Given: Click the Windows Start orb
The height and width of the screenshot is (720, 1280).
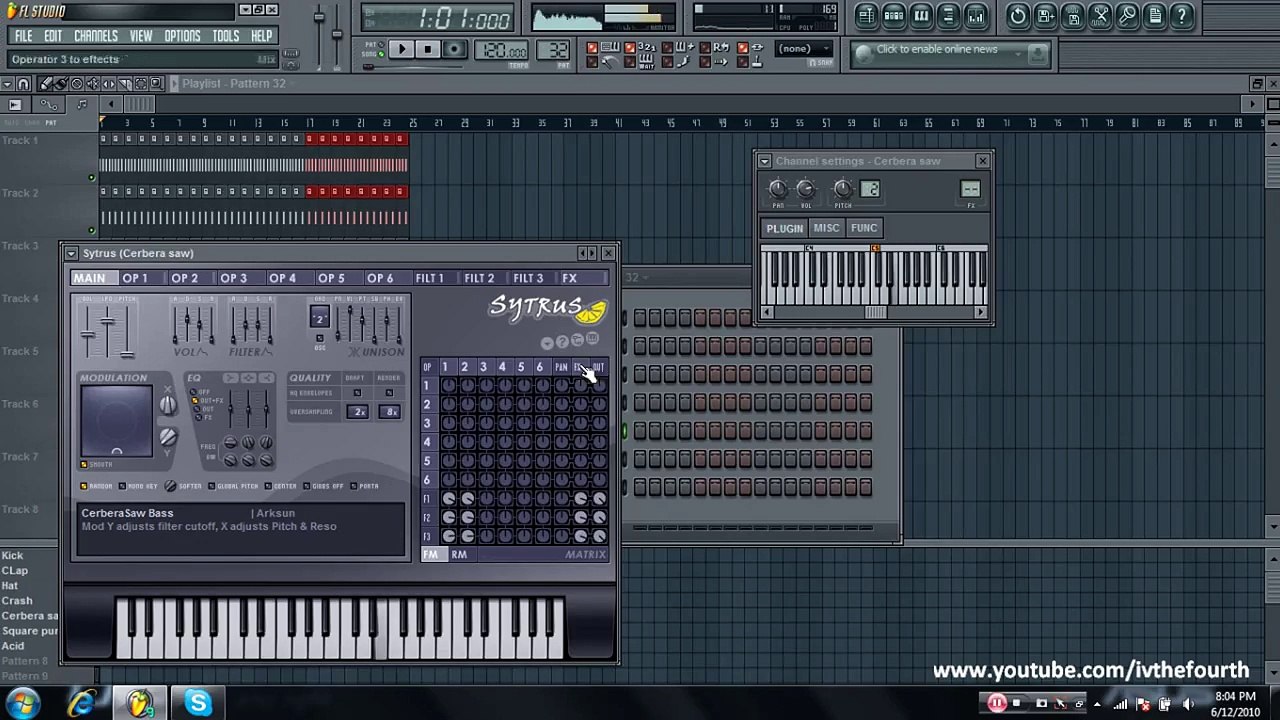Looking at the screenshot, I should click(x=22, y=703).
